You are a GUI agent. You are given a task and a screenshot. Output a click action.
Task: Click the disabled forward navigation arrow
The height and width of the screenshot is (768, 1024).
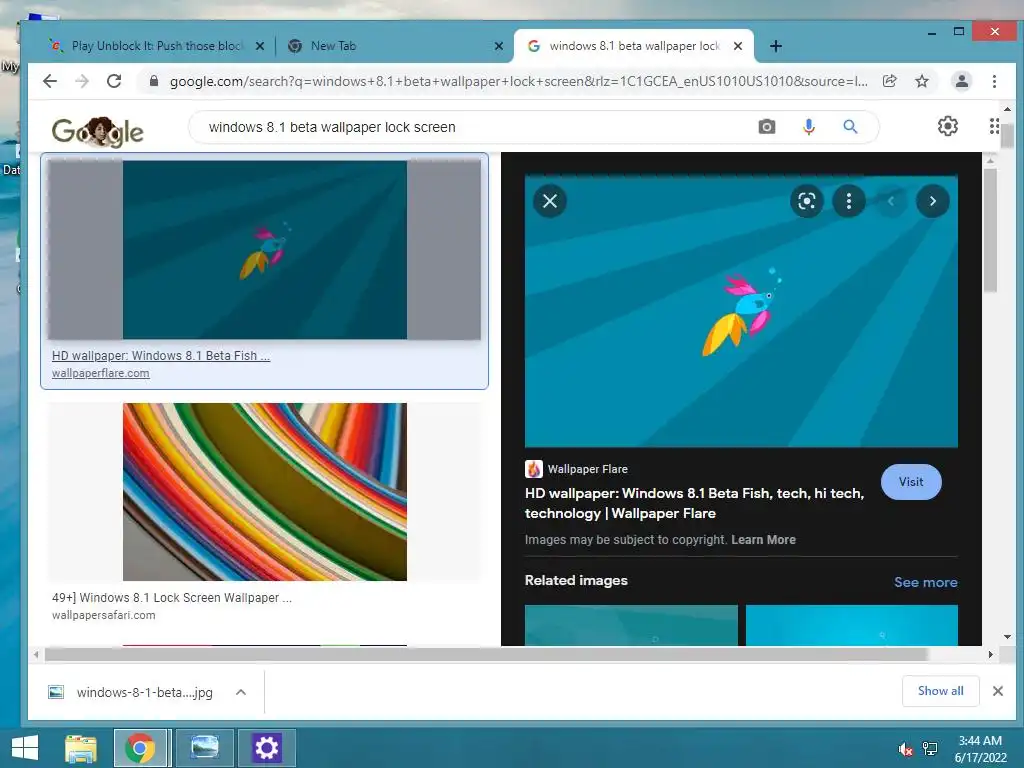(x=82, y=81)
